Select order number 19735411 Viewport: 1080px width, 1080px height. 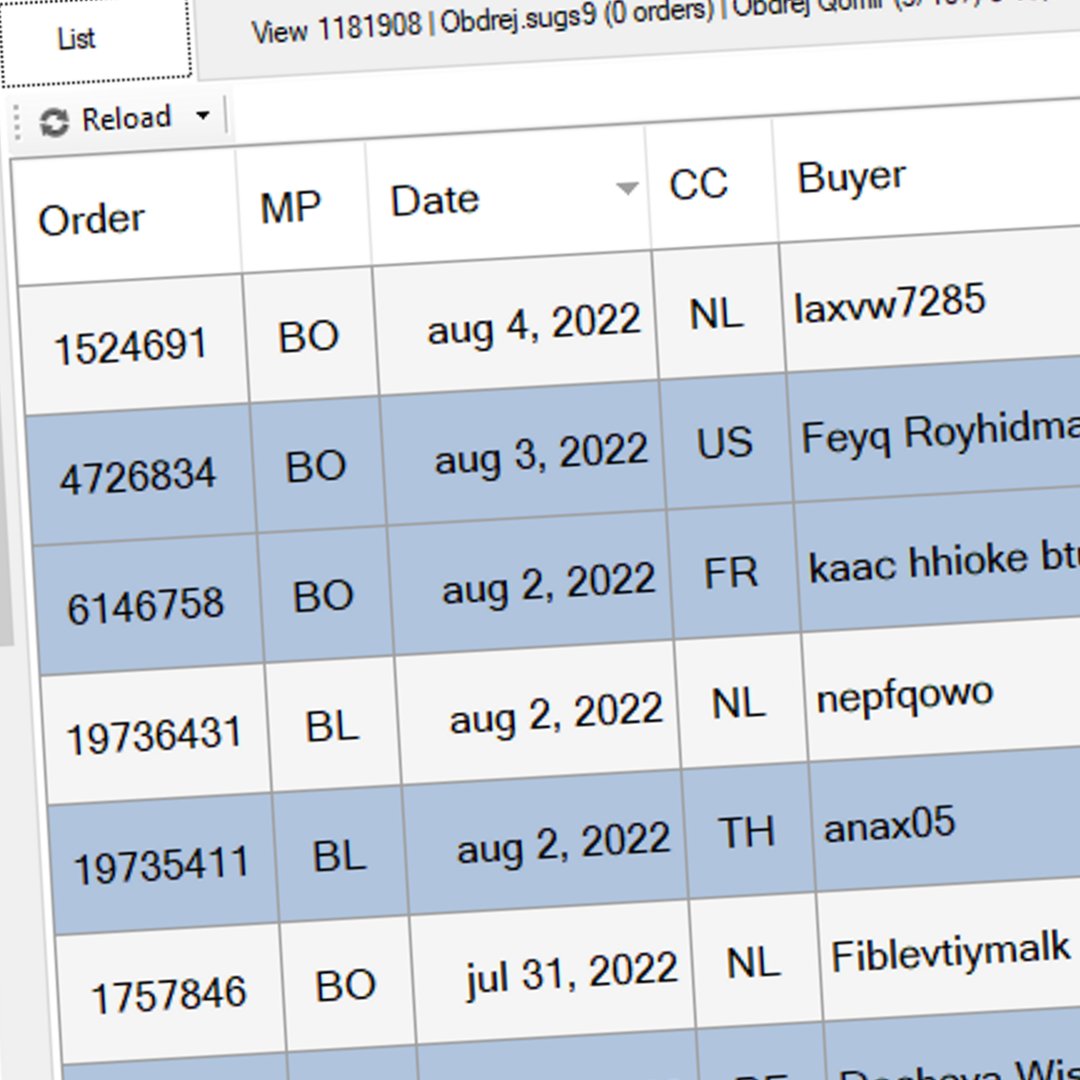pyautogui.click(x=161, y=866)
